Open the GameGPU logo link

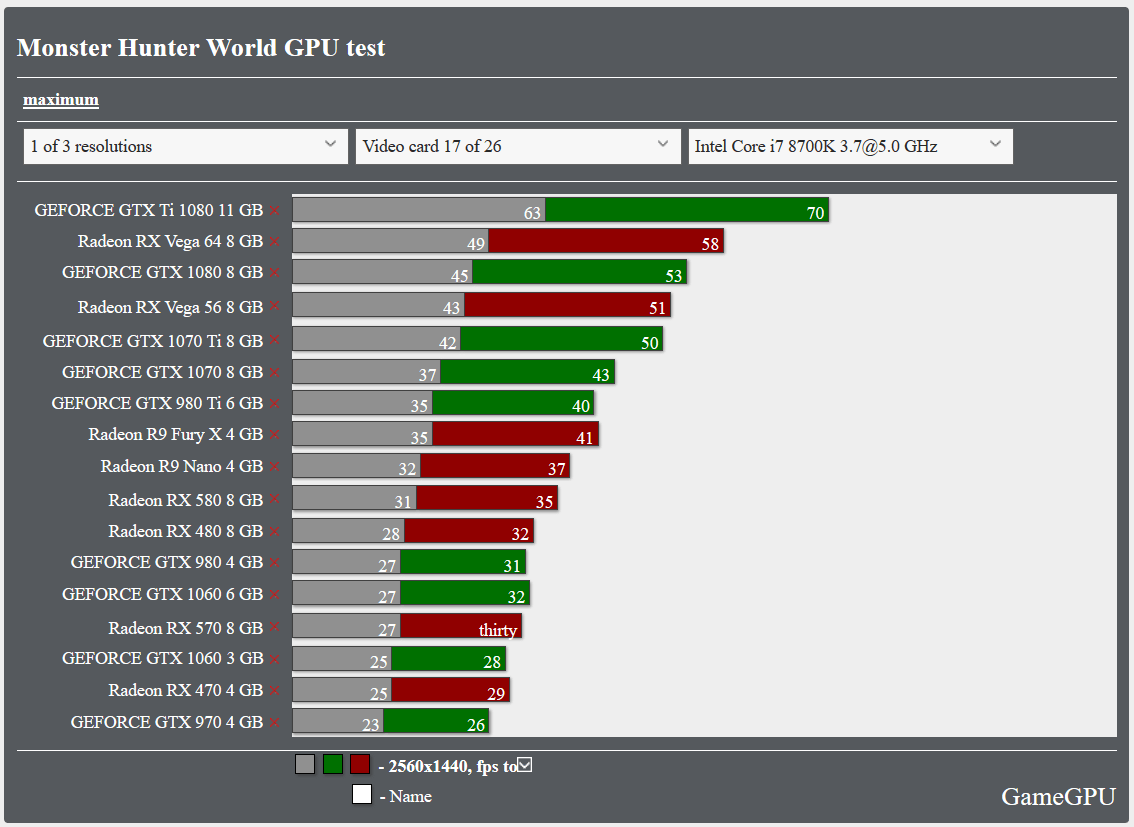point(1058,796)
